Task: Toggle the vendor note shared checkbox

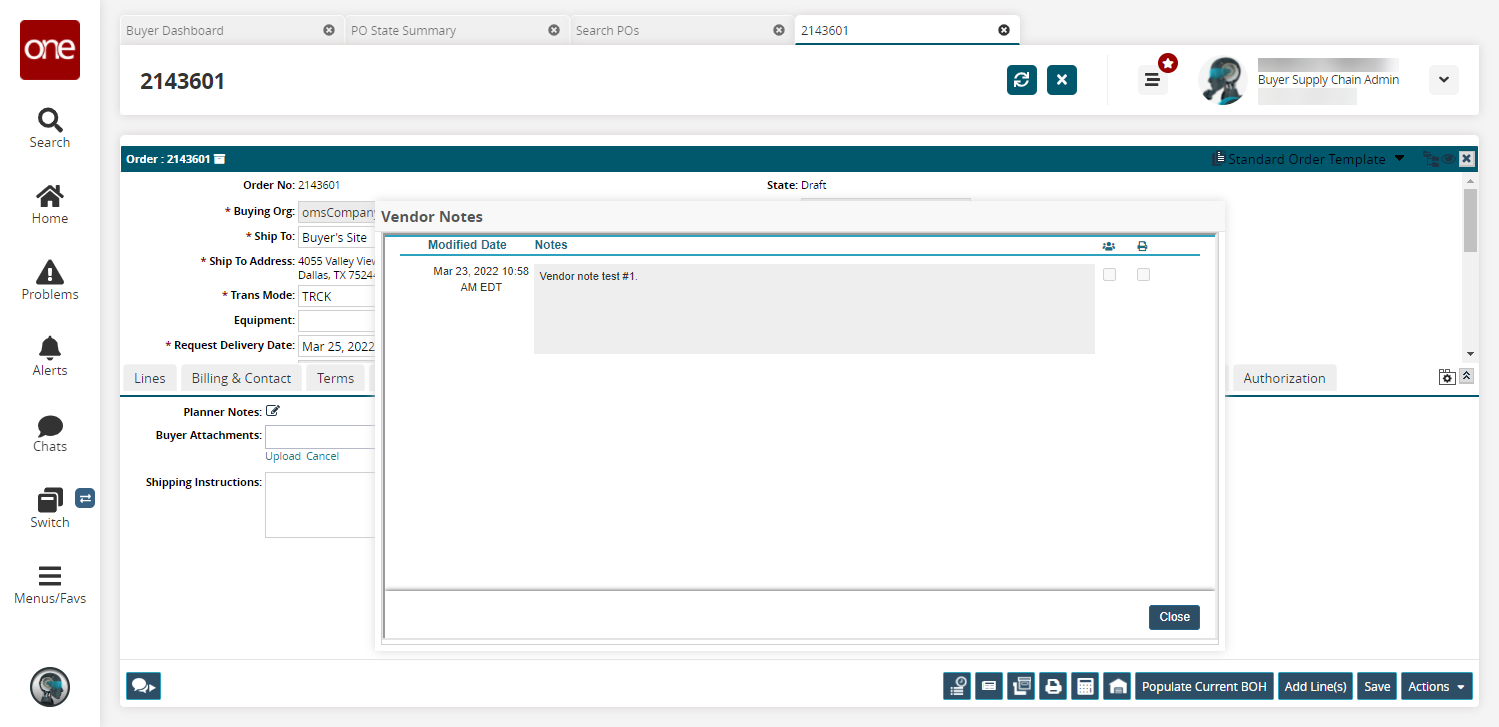Action: [x=1109, y=274]
